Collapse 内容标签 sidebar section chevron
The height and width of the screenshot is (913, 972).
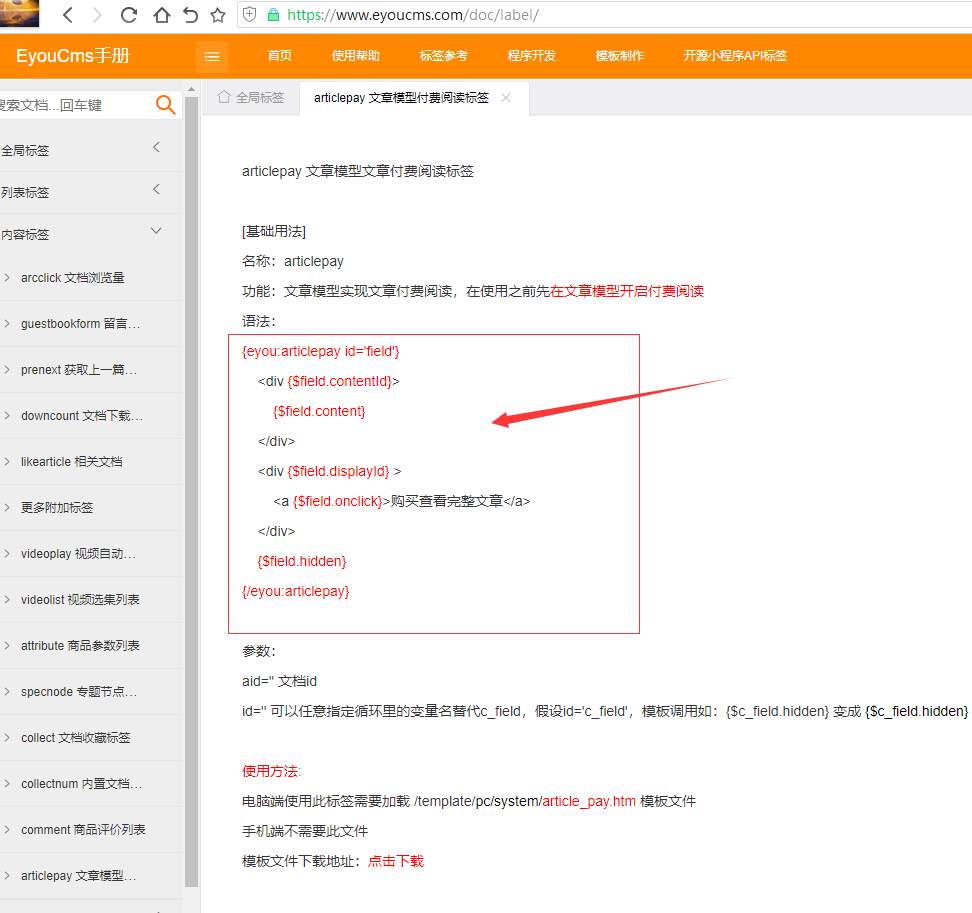(156, 231)
